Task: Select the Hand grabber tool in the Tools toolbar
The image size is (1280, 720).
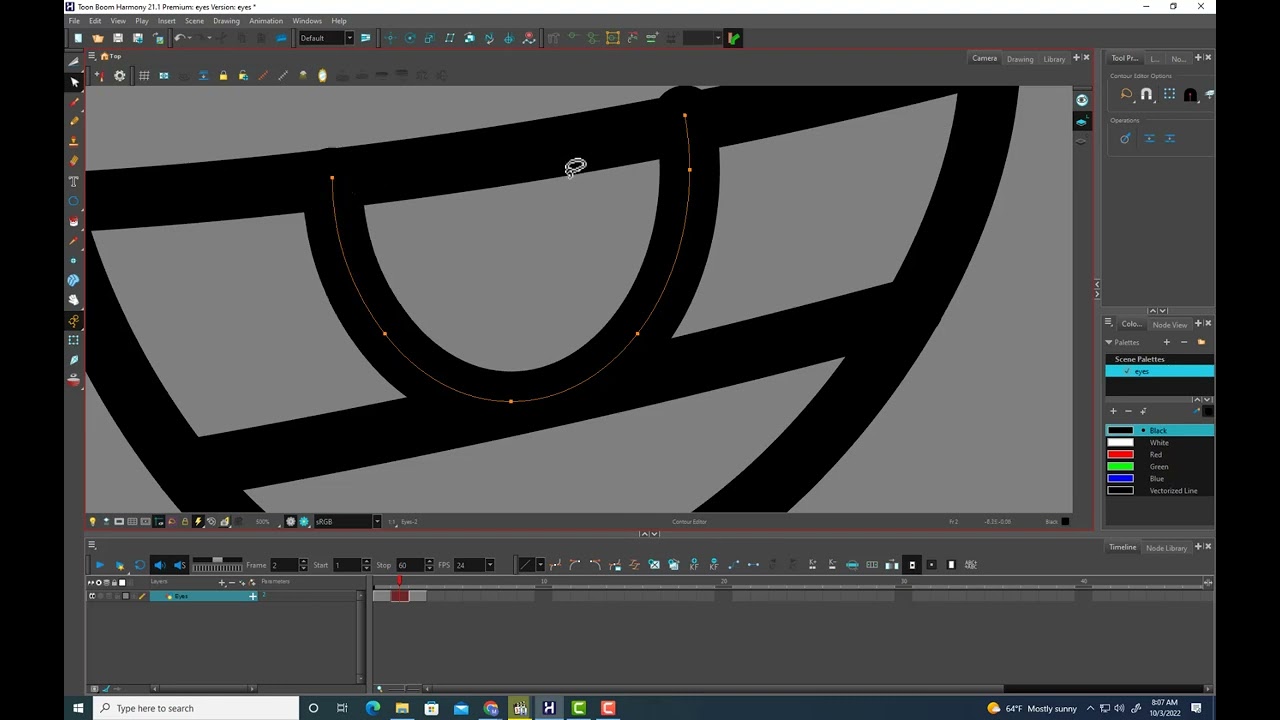Action: coord(74,300)
